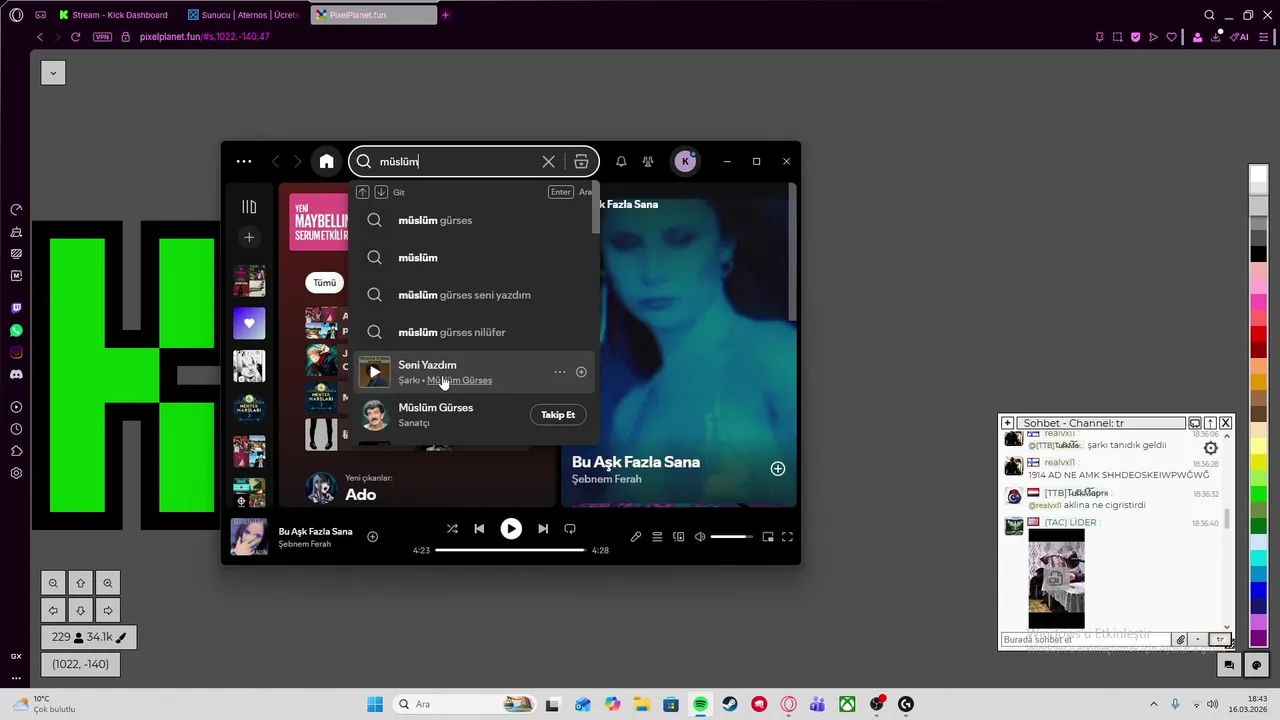Select the "müslüm gürses" search suggestion
This screenshot has width=1280, height=720.
[474, 220]
